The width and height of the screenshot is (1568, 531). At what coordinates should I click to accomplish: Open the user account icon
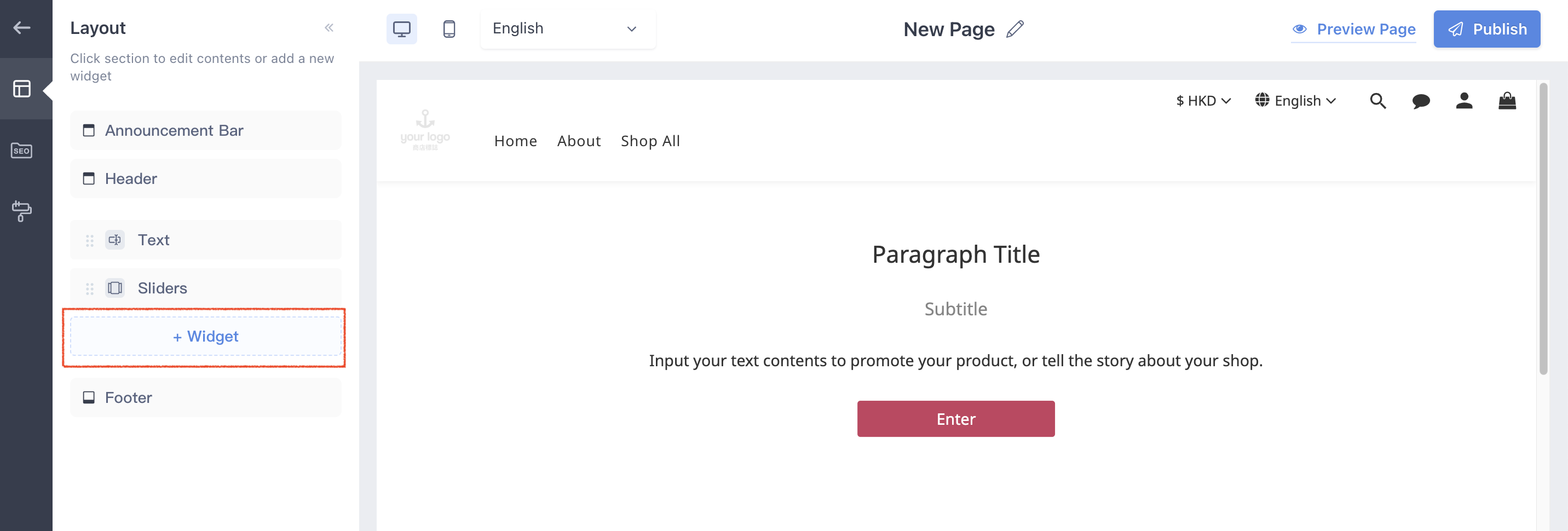[x=1464, y=101]
